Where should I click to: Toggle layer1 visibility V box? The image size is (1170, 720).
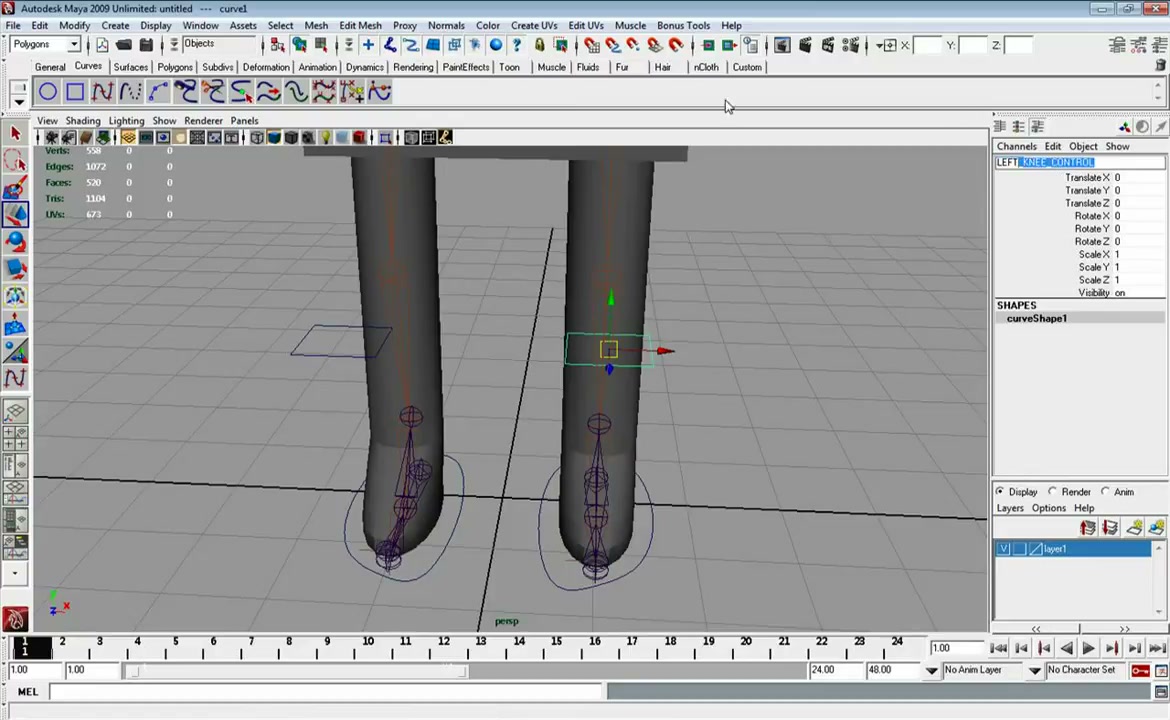tap(1004, 548)
